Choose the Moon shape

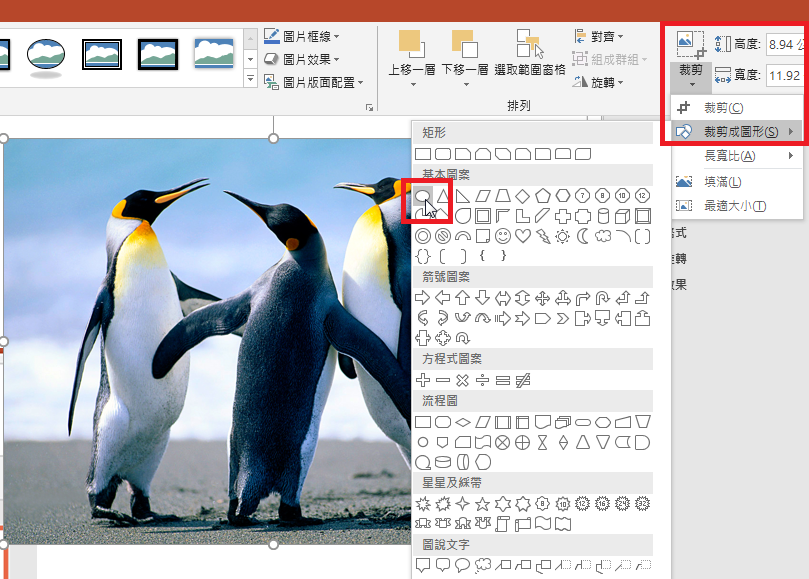[583, 236]
